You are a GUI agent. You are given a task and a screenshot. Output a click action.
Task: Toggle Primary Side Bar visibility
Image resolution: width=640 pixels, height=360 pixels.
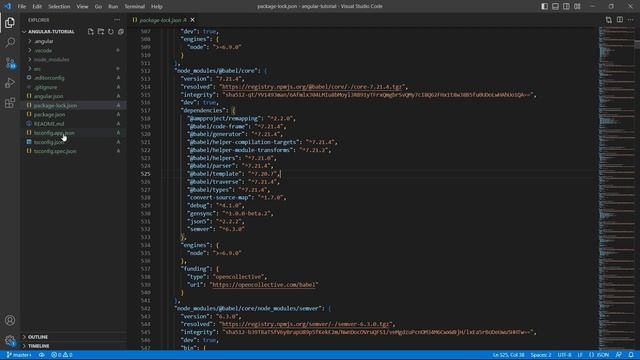(544, 6)
